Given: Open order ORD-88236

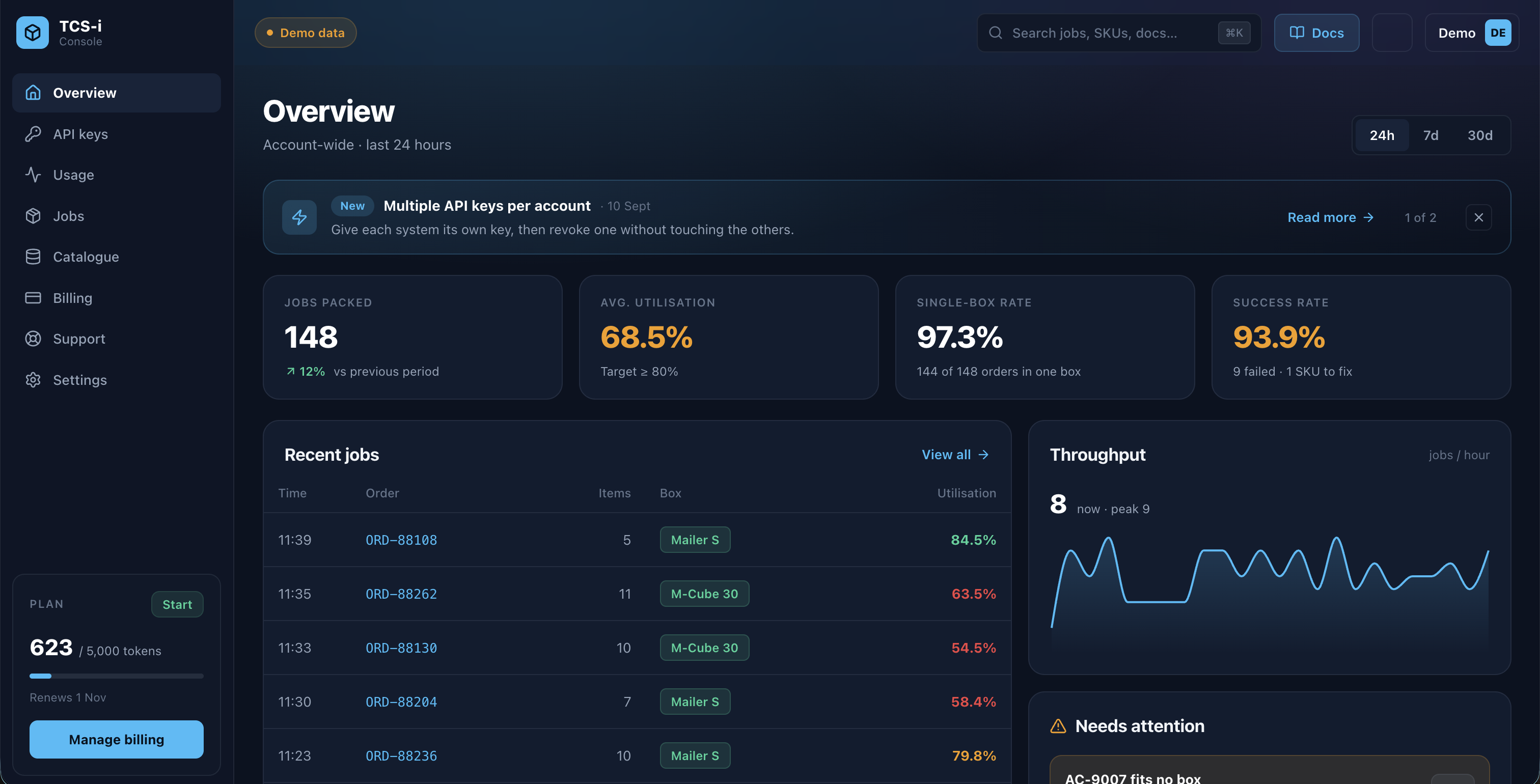Looking at the screenshot, I should 401,756.
